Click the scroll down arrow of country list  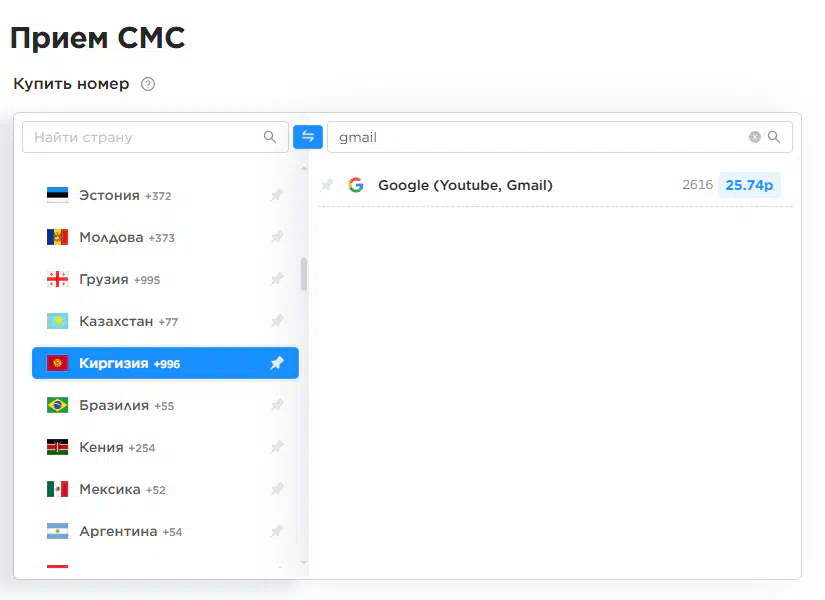(304, 563)
